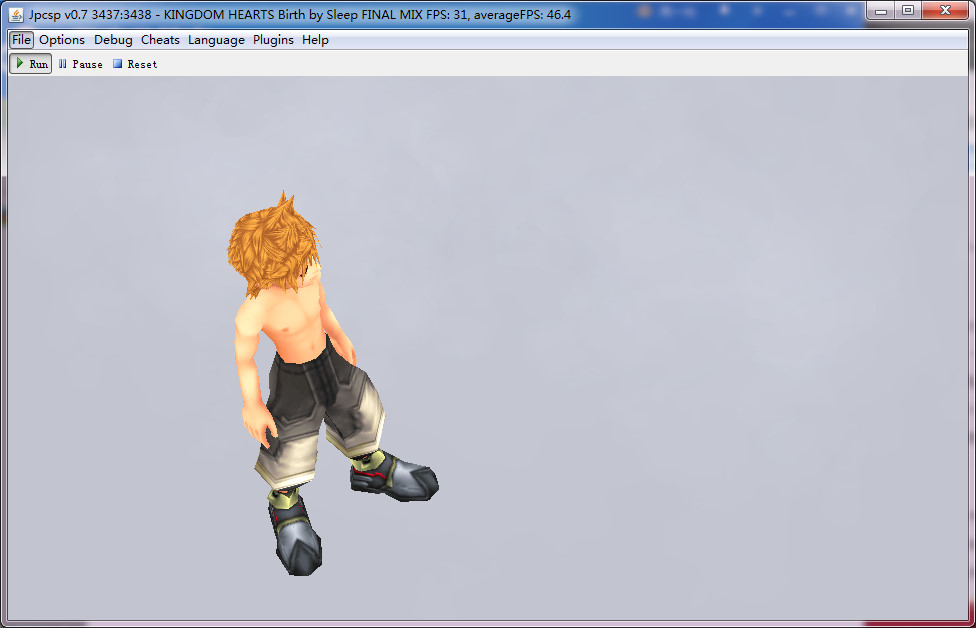Open the Plugins menu
976x628 pixels.
tap(273, 40)
